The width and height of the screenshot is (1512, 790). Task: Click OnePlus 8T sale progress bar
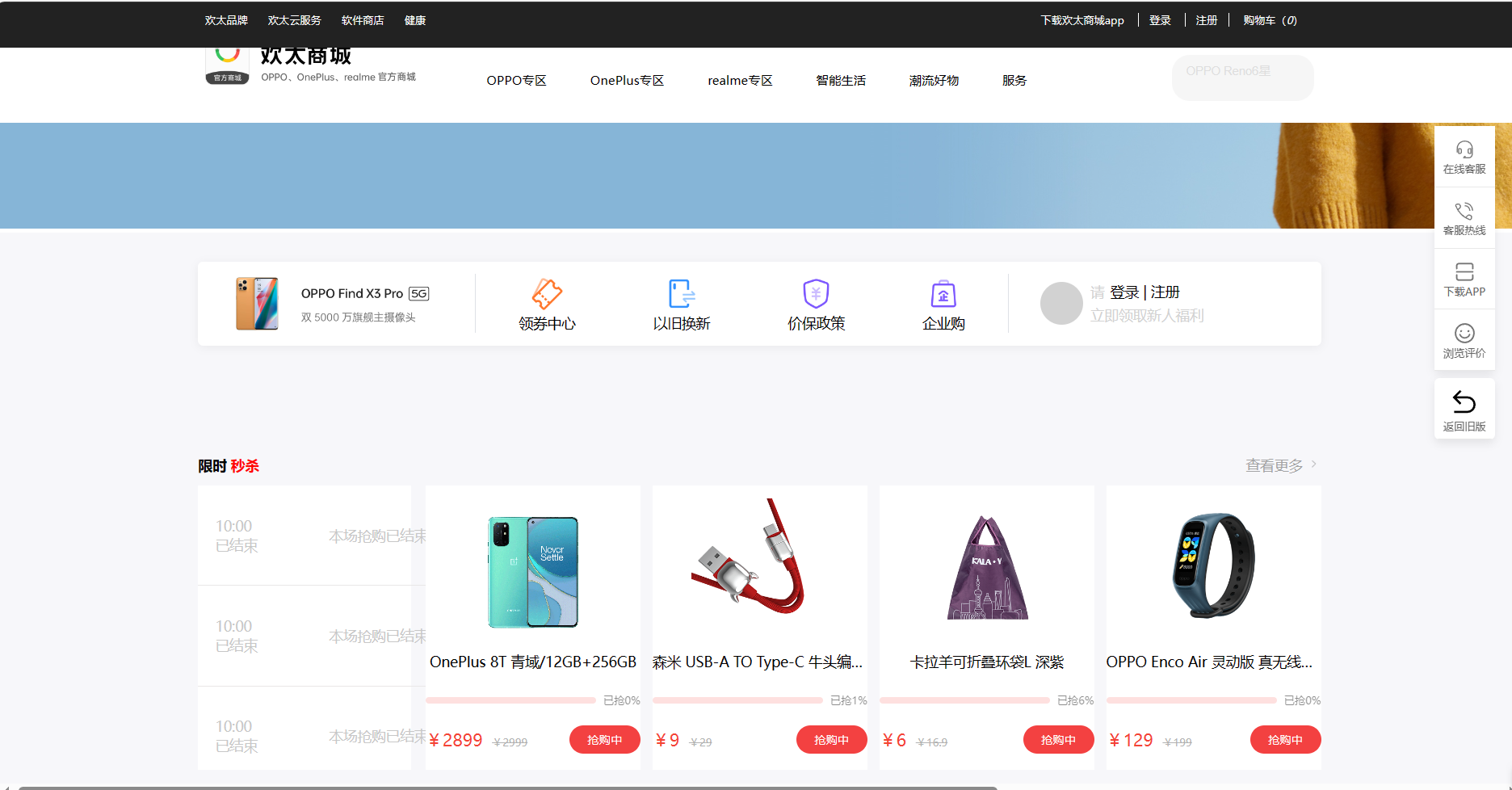tap(510, 700)
